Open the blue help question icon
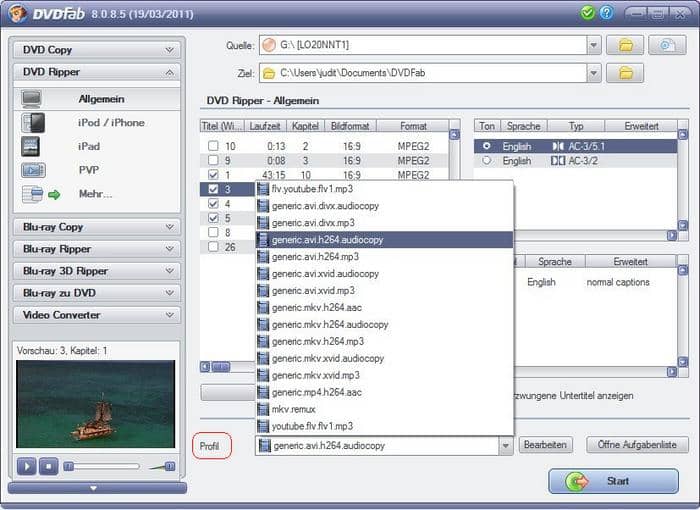 [x=606, y=13]
